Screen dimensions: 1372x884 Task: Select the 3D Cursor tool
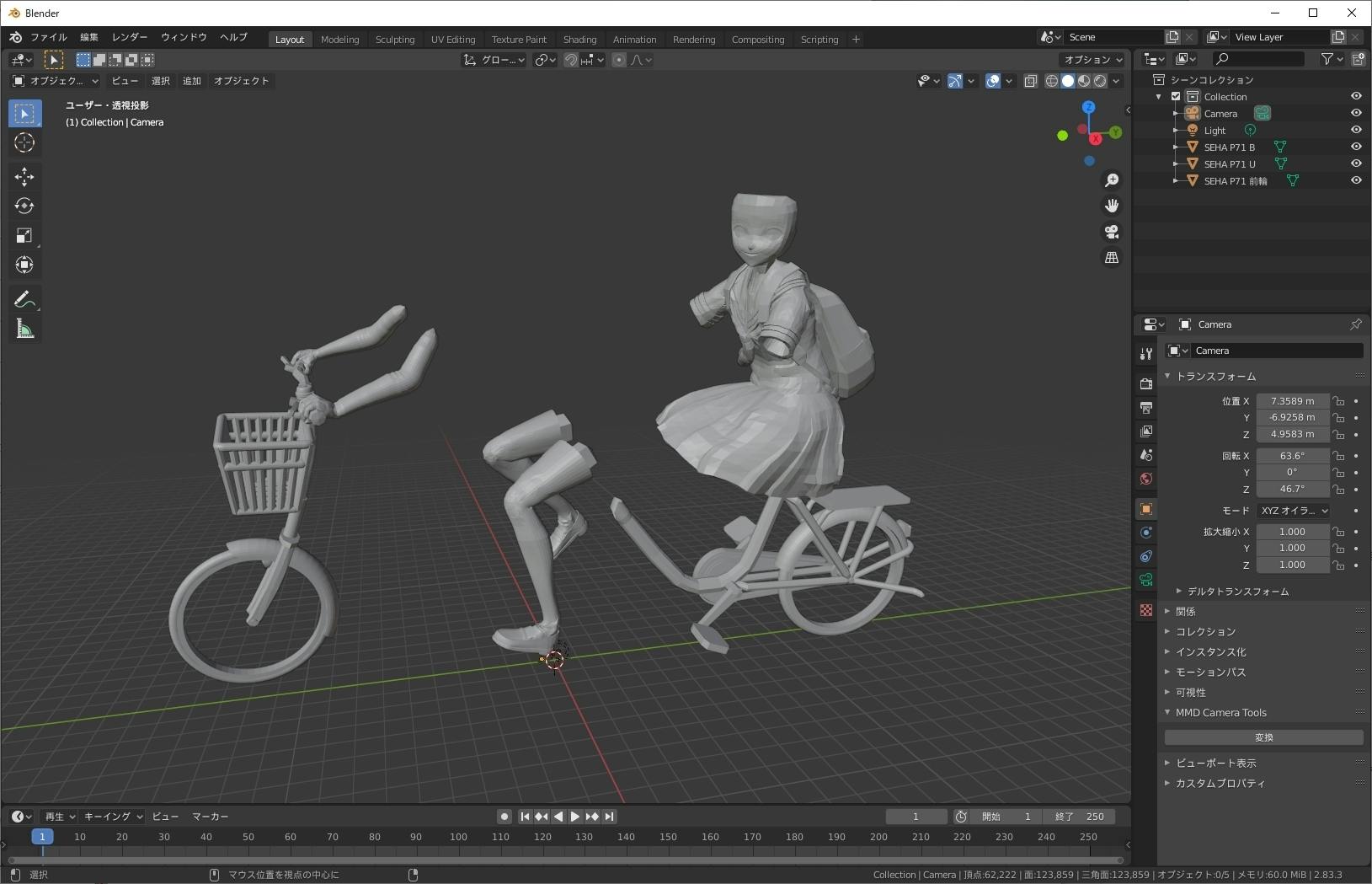(24, 142)
